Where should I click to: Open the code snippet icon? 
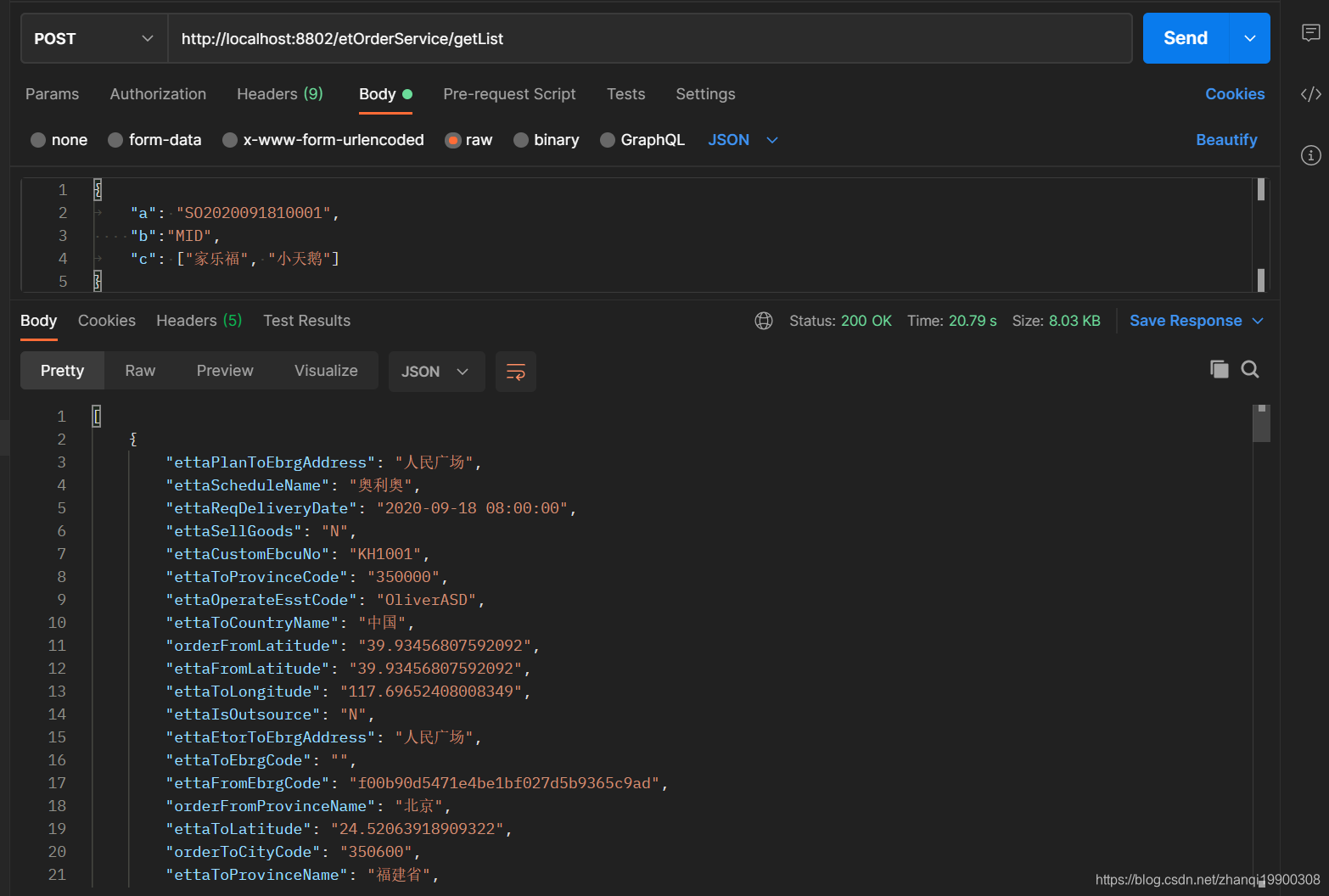tap(1310, 94)
